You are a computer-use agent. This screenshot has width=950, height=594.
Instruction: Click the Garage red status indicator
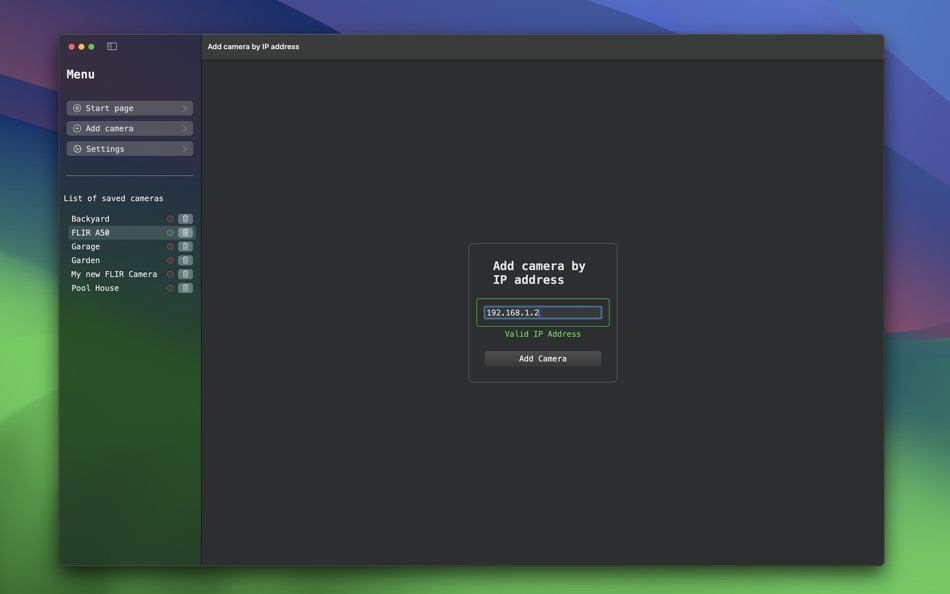(170, 247)
